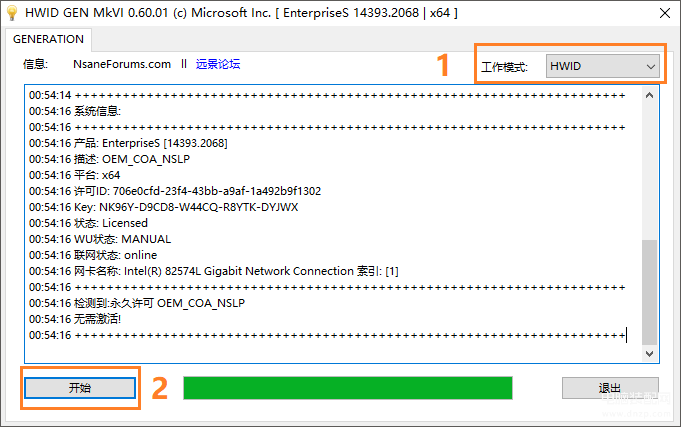The height and width of the screenshot is (427, 681).
Task: Click the 状态: Licensed log line
Action: (x=88, y=223)
